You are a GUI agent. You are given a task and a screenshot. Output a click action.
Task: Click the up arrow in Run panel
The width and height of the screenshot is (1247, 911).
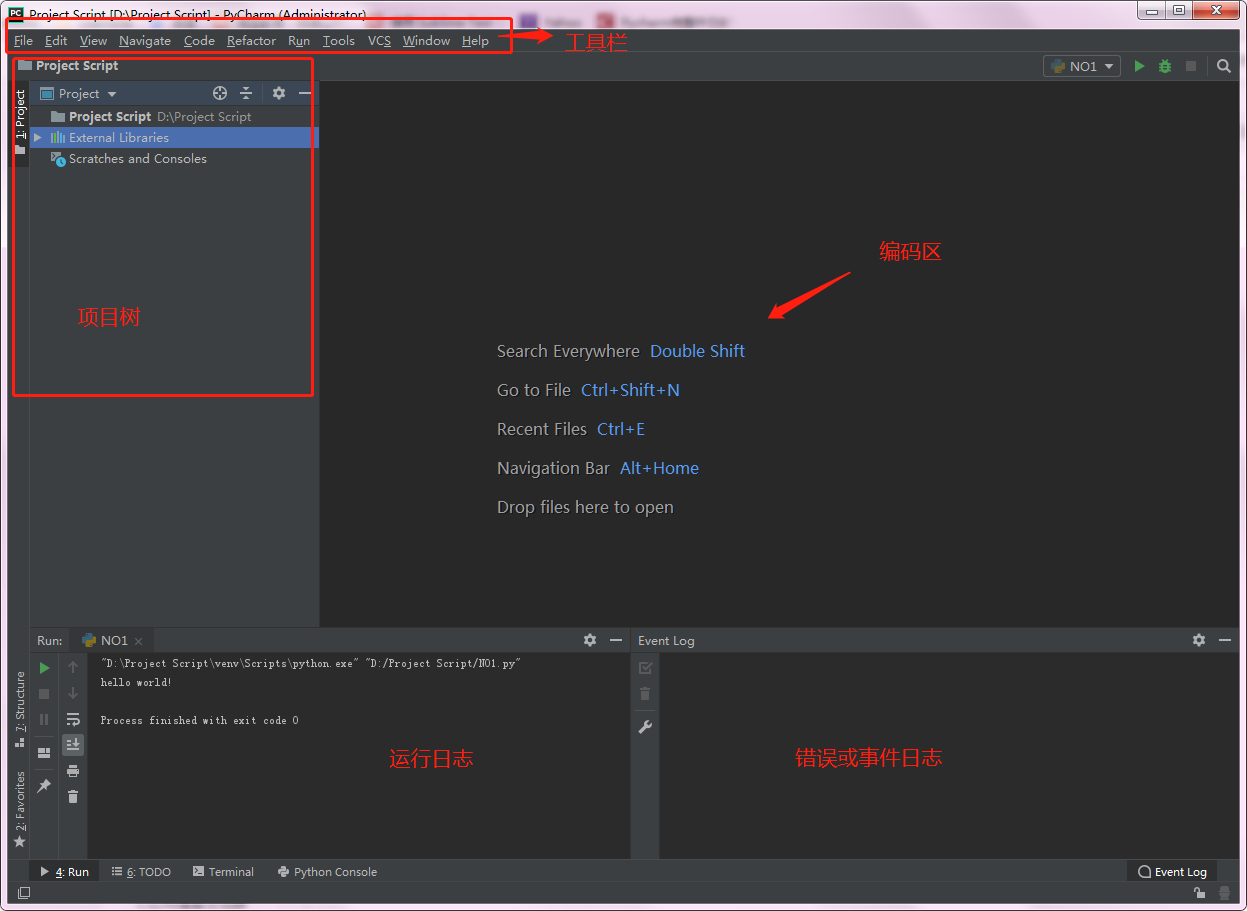73,667
